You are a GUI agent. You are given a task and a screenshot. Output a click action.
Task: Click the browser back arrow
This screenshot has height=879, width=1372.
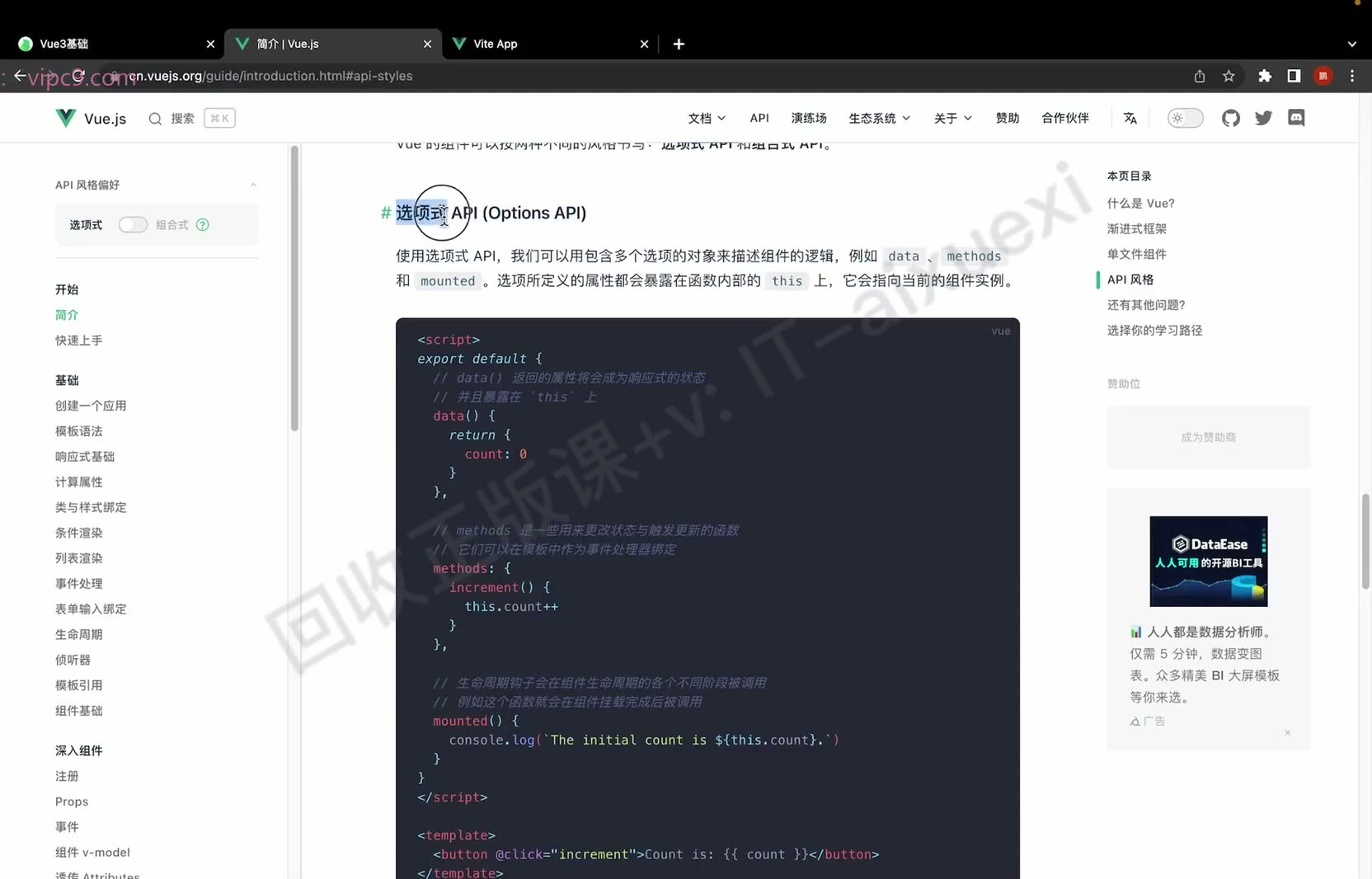[x=20, y=76]
